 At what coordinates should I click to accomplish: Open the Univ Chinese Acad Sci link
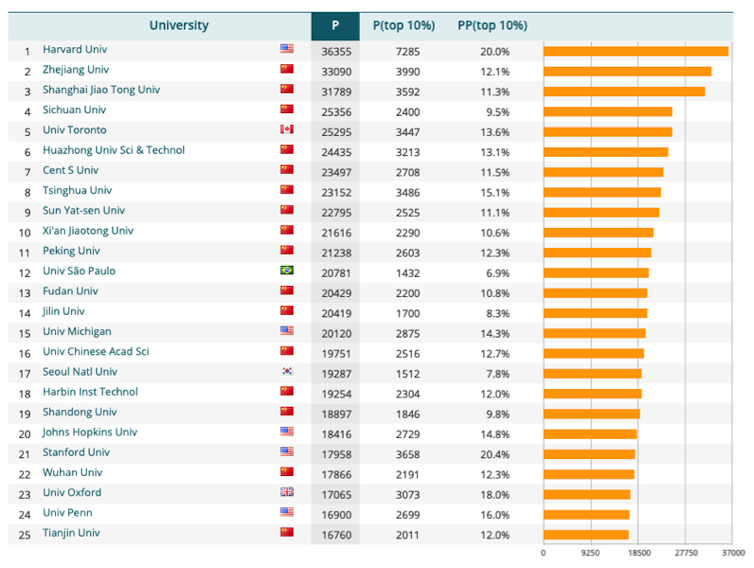tap(95, 352)
